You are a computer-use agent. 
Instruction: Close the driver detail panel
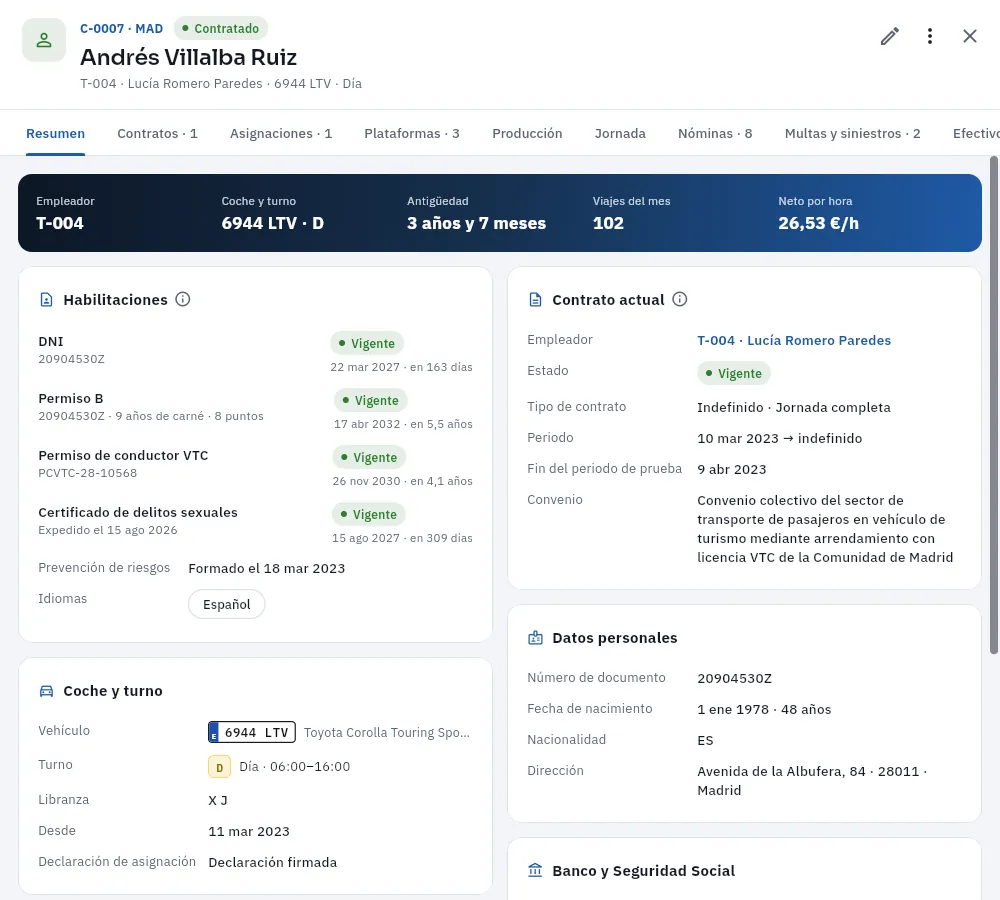[x=969, y=36]
